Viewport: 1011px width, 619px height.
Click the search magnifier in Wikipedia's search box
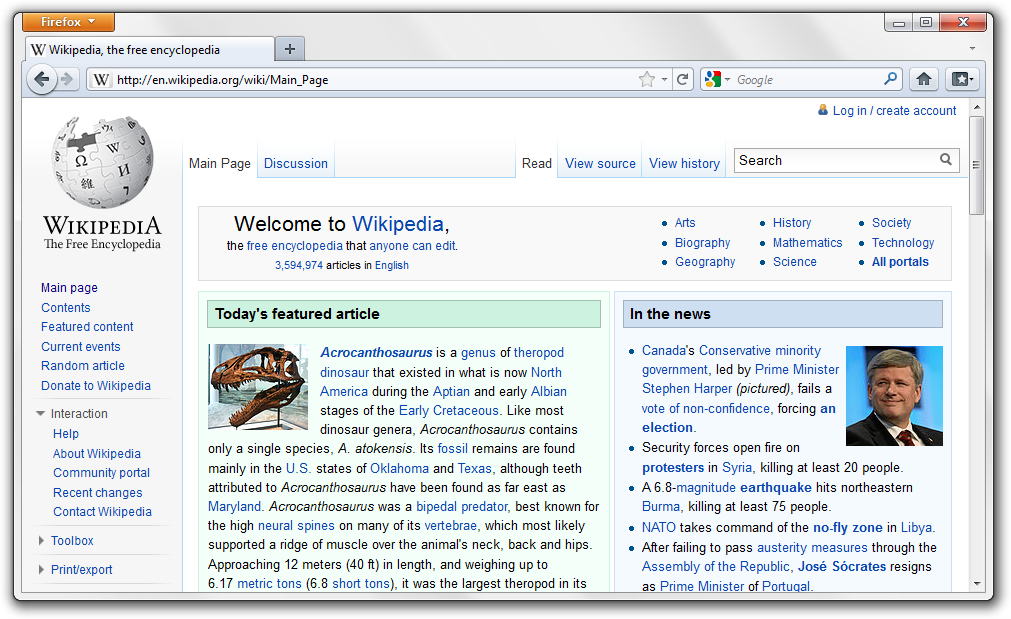pyautogui.click(x=946, y=160)
